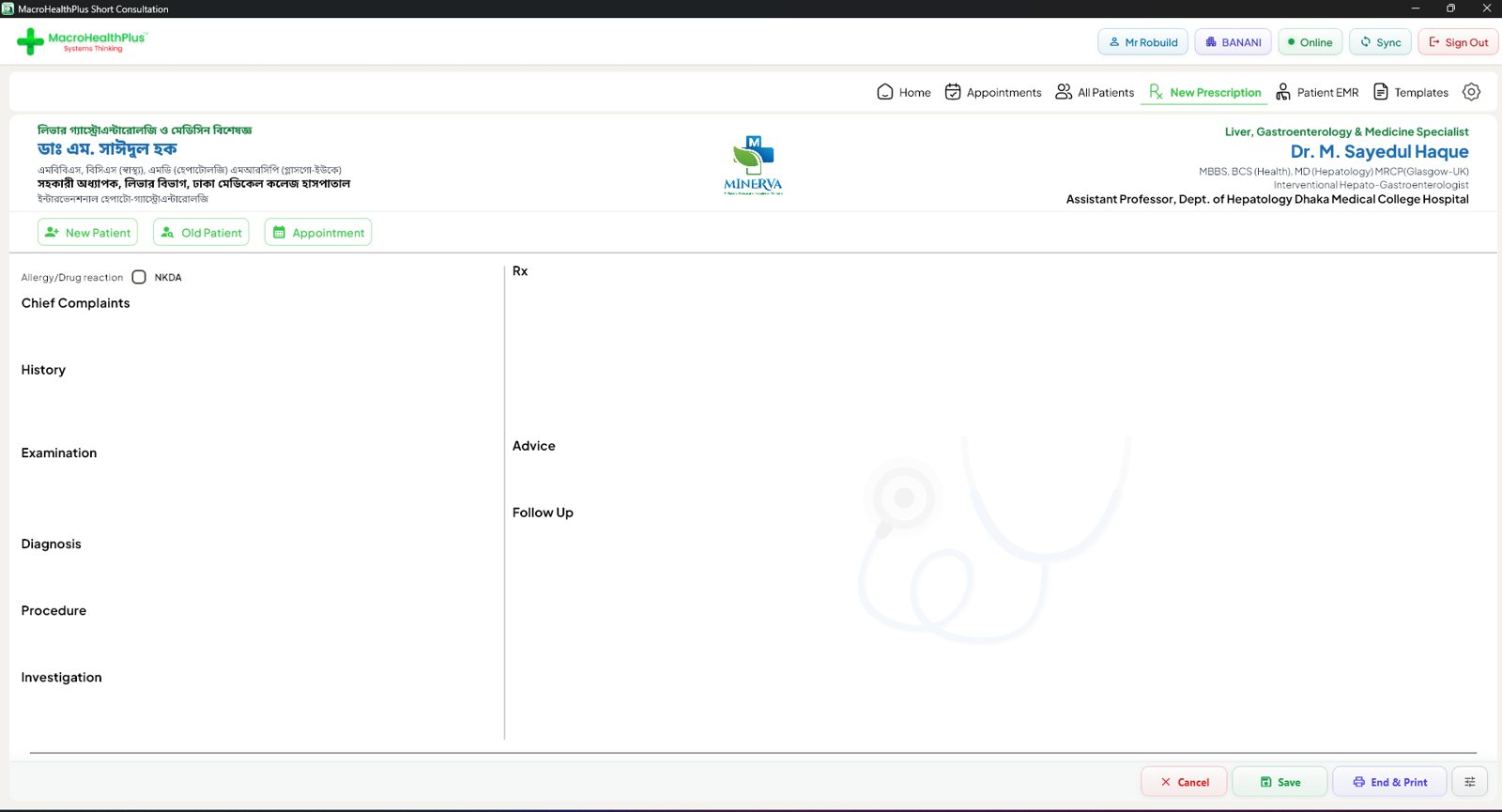Go to the Home tab

tap(904, 92)
